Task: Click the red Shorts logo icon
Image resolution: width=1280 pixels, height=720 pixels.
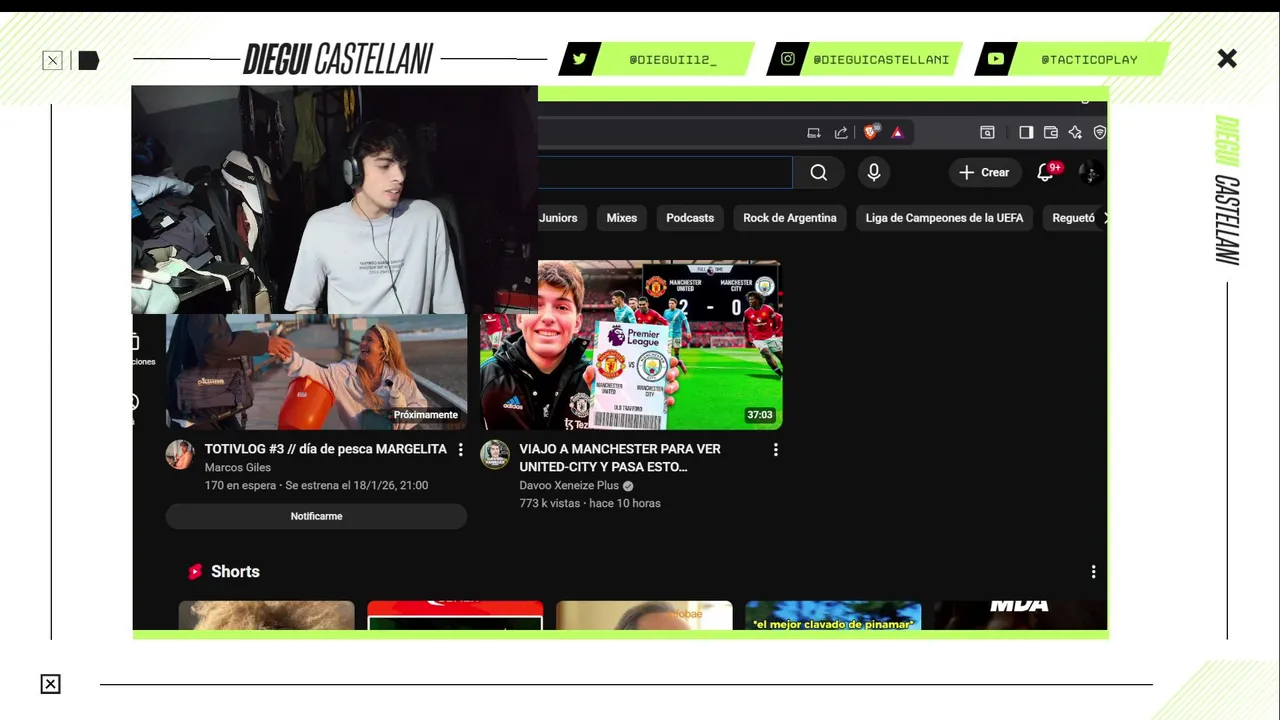Action: (195, 572)
